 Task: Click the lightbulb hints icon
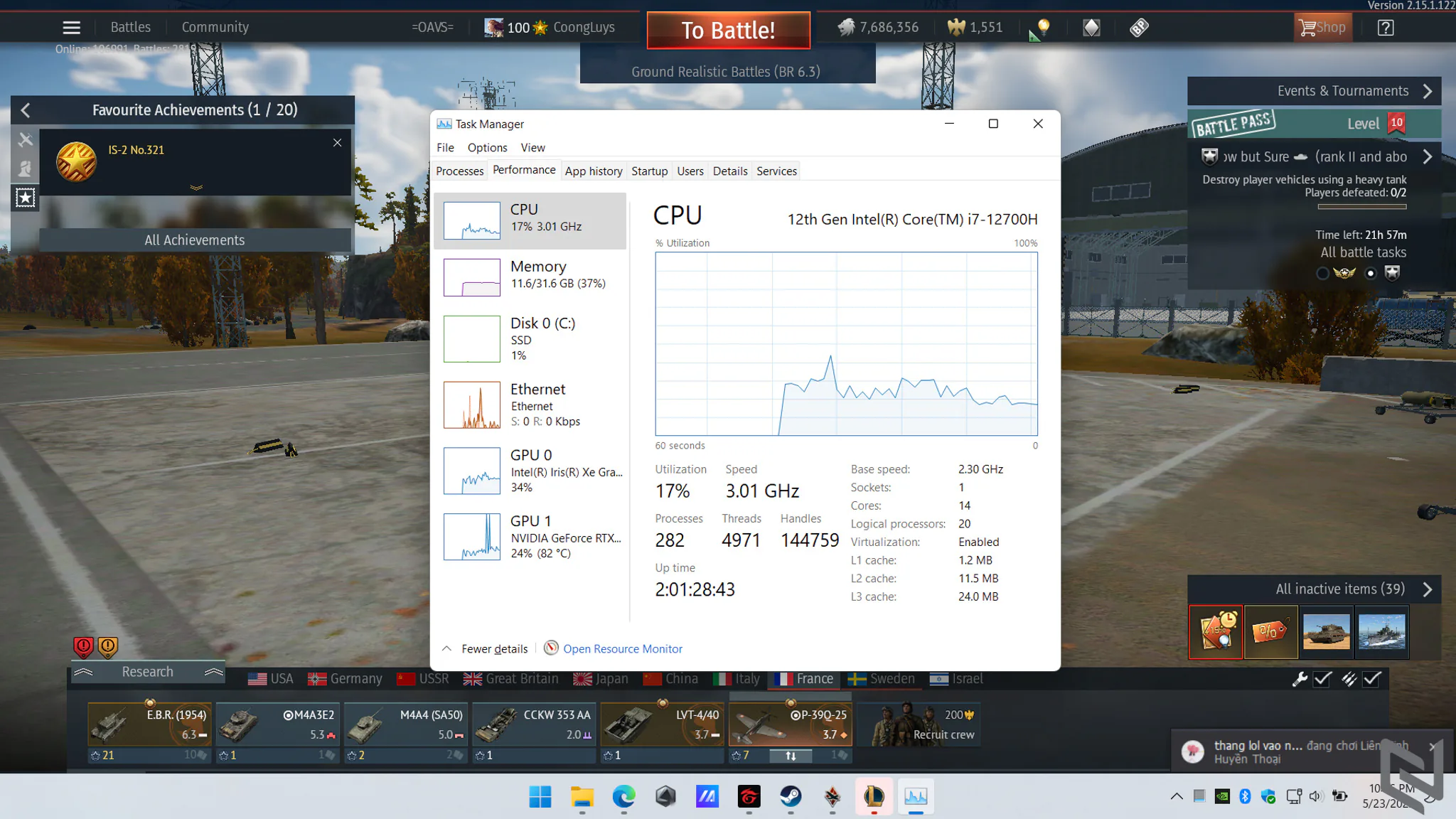pyautogui.click(x=1043, y=28)
